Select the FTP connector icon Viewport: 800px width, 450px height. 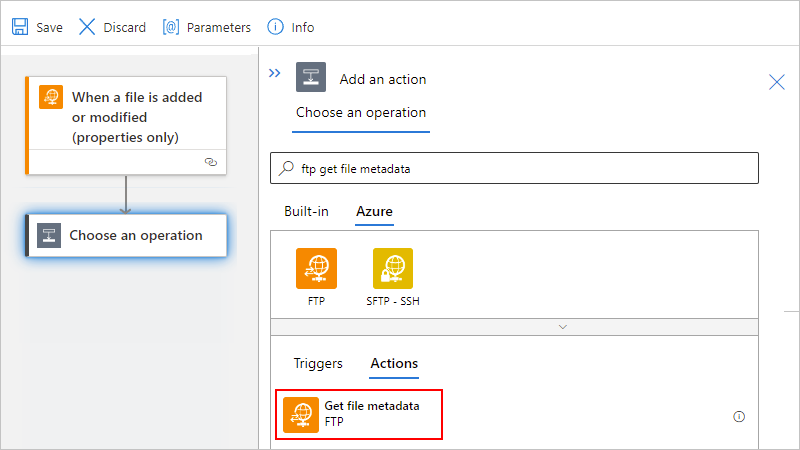pos(316,268)
